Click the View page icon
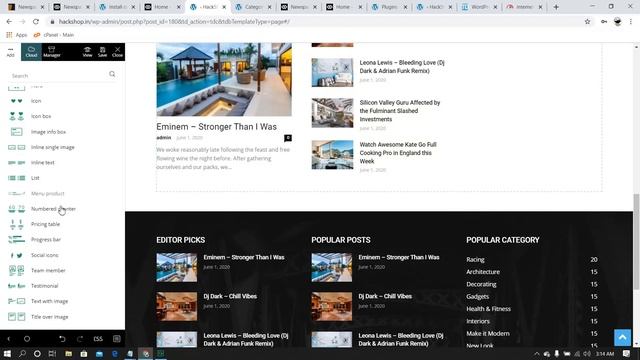This screenshot has height=360, width=640. click(87, 52)
